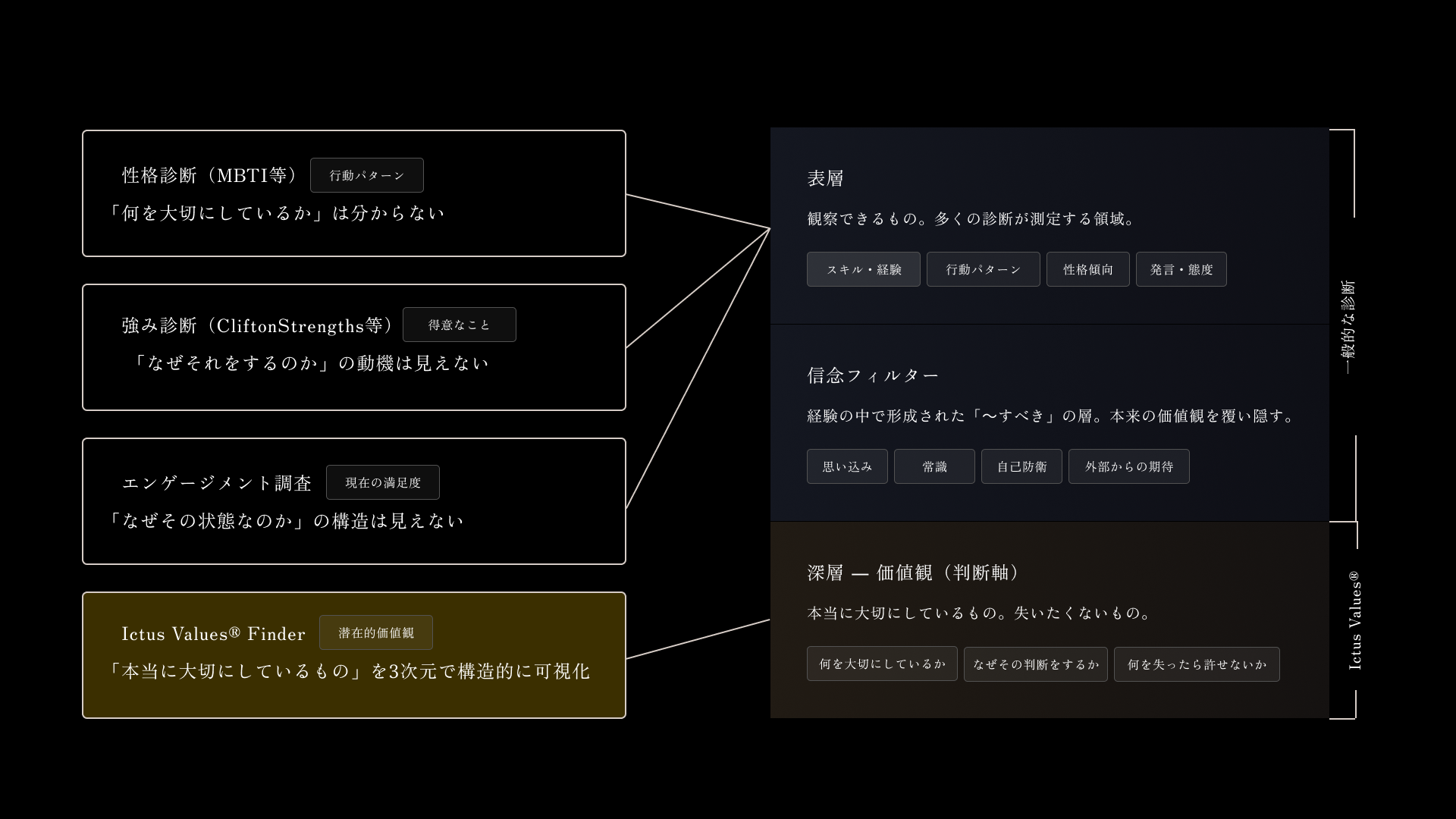Click the vertical Ictus Values® label
Screen dimensions: 1456x819
[x=1355, y=620]
